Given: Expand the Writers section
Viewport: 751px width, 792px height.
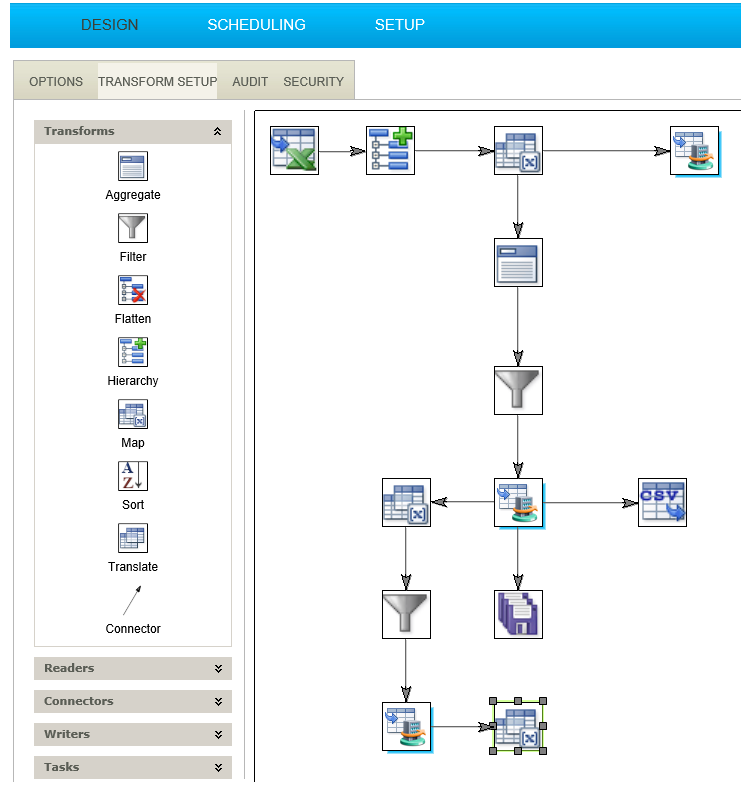Looking at the screenshot, I should (217, 735).
